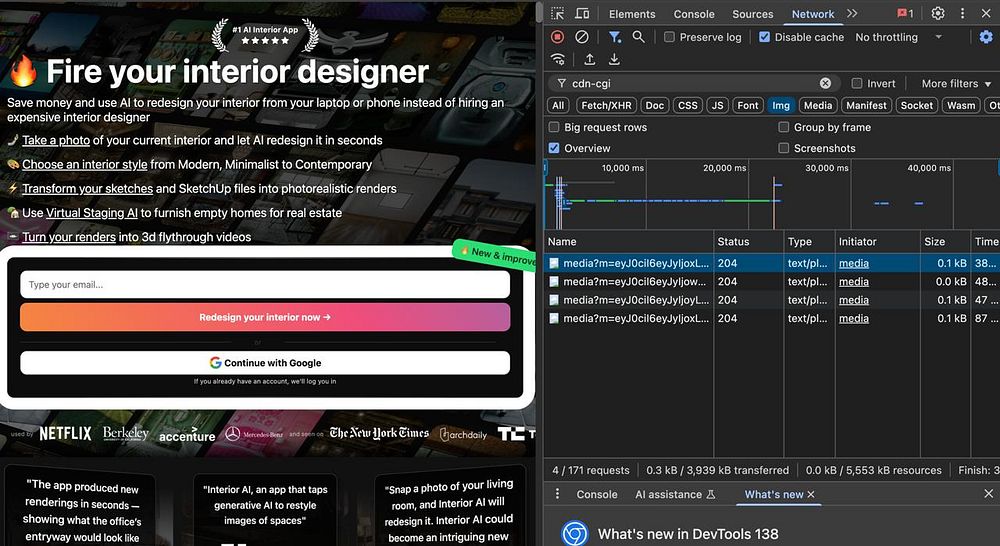Enable the Screenshots checkbox
Screen dimensions: 1000x546
point(784,148)
